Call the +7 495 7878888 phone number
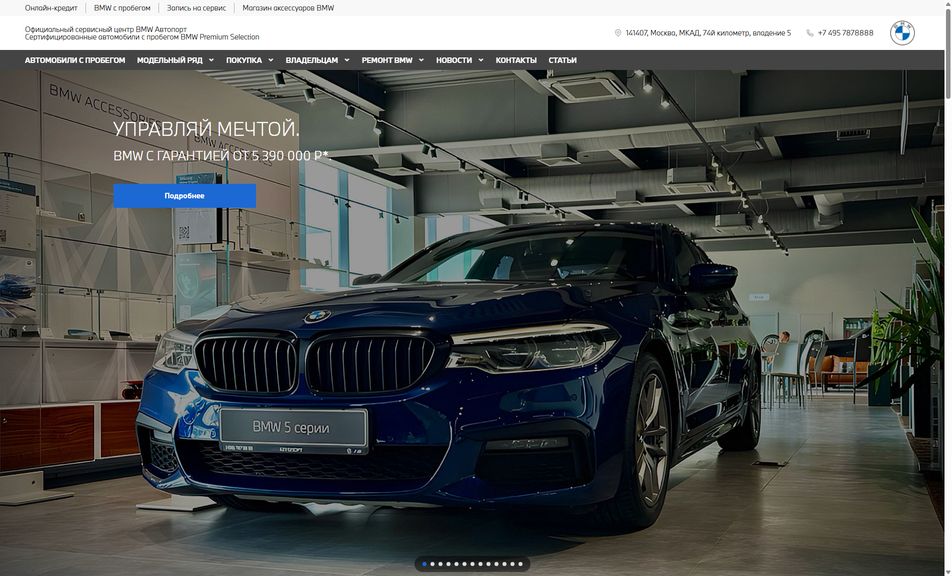Screen dimensions: 952x576 [x=845, y=33]
